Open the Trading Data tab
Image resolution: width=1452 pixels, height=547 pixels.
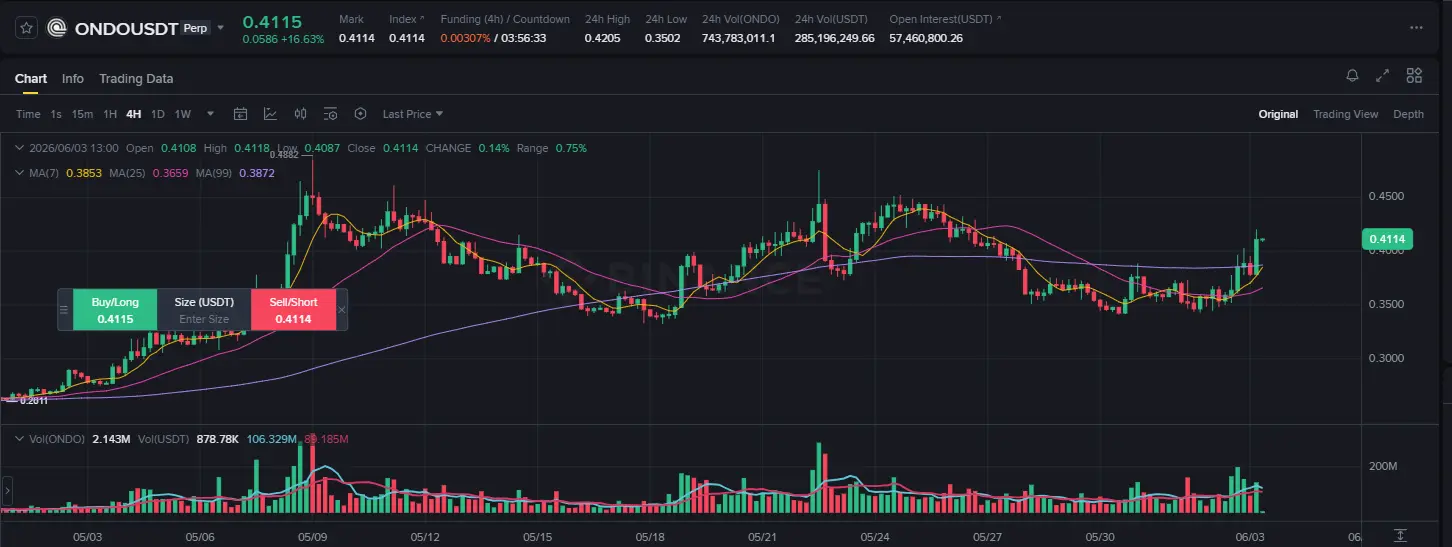tap(136, 79)
